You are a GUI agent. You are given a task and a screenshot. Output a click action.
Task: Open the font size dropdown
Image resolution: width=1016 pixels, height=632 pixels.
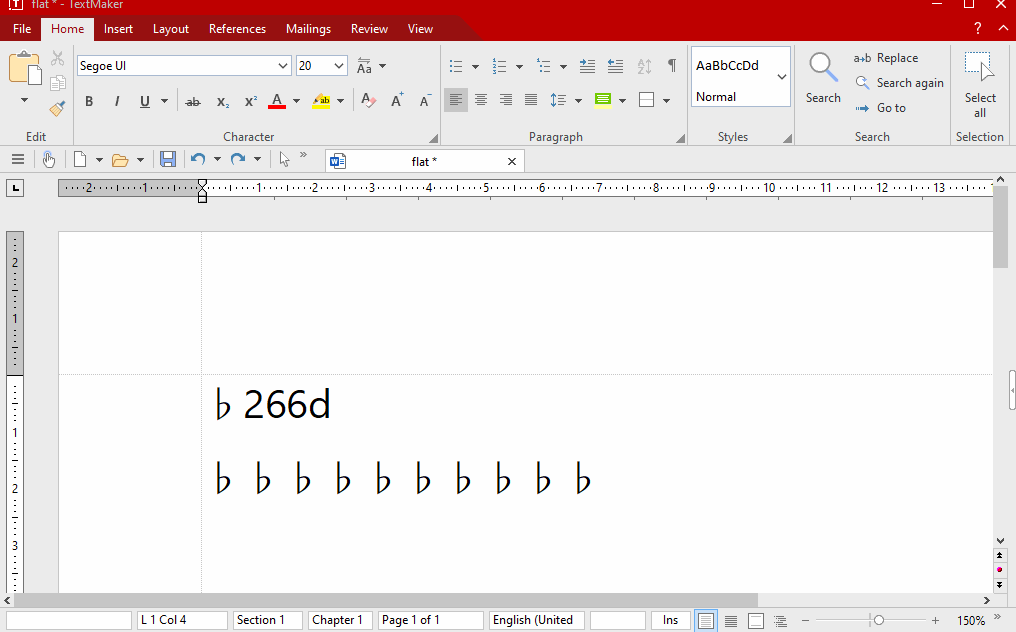point(339,67)
